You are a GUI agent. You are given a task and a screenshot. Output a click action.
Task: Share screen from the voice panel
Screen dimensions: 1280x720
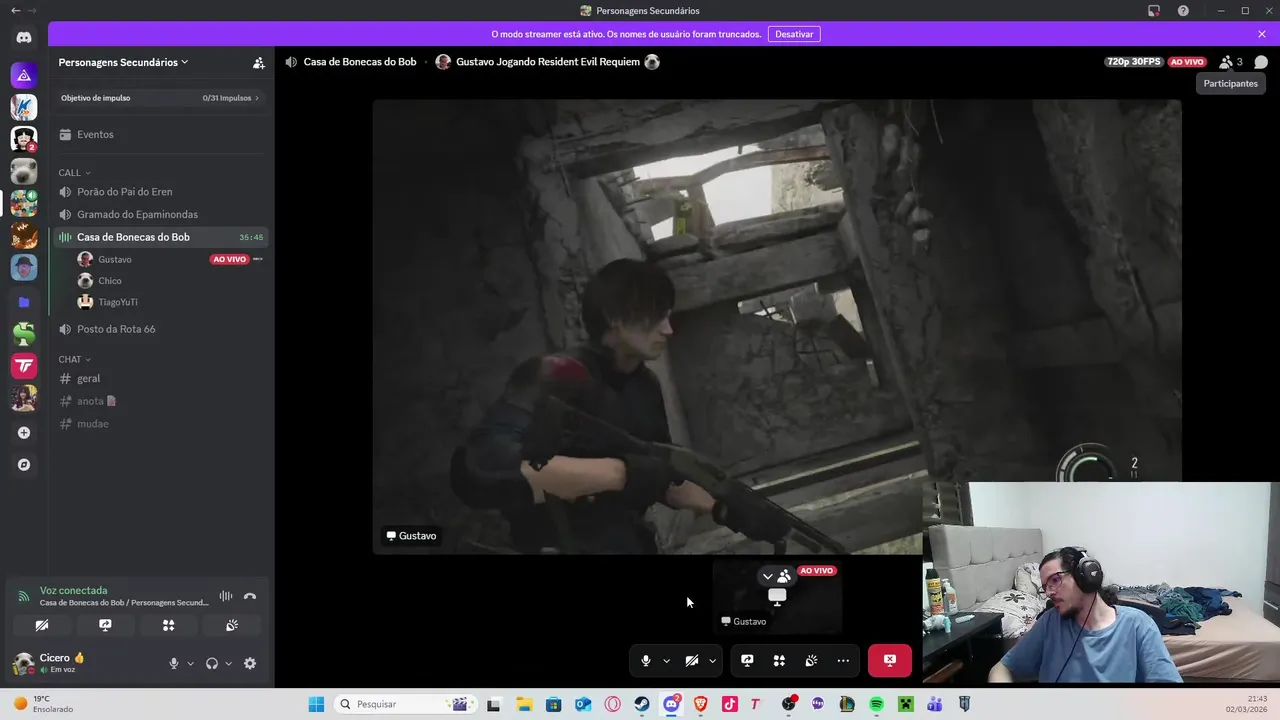(105, 625)
